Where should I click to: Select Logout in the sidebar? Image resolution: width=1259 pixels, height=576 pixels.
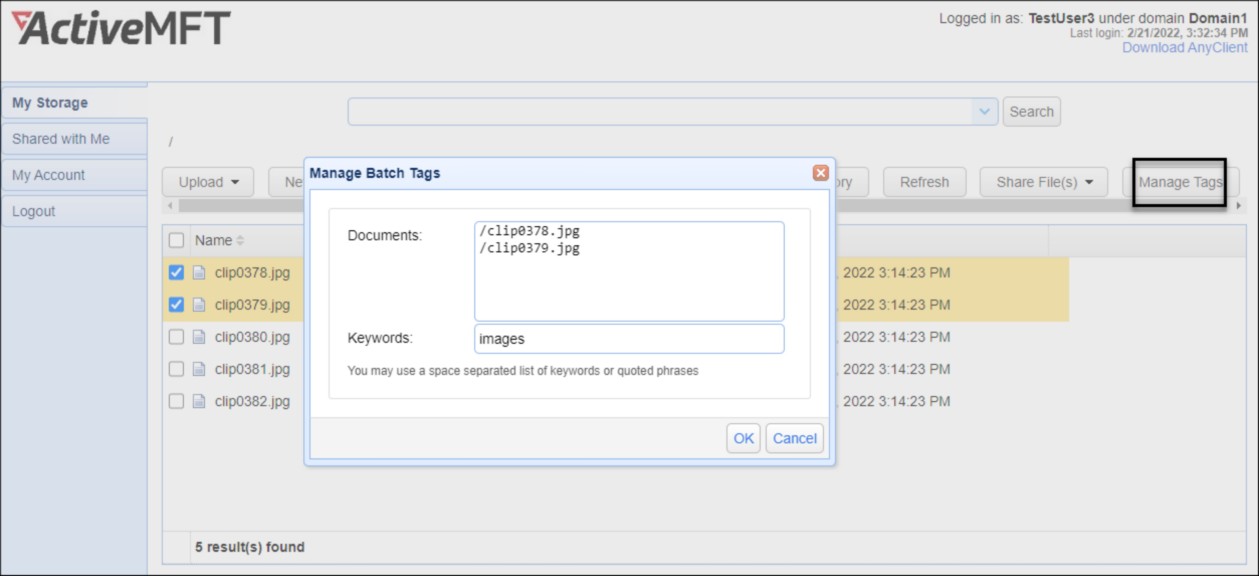click(x=74, y=211)
